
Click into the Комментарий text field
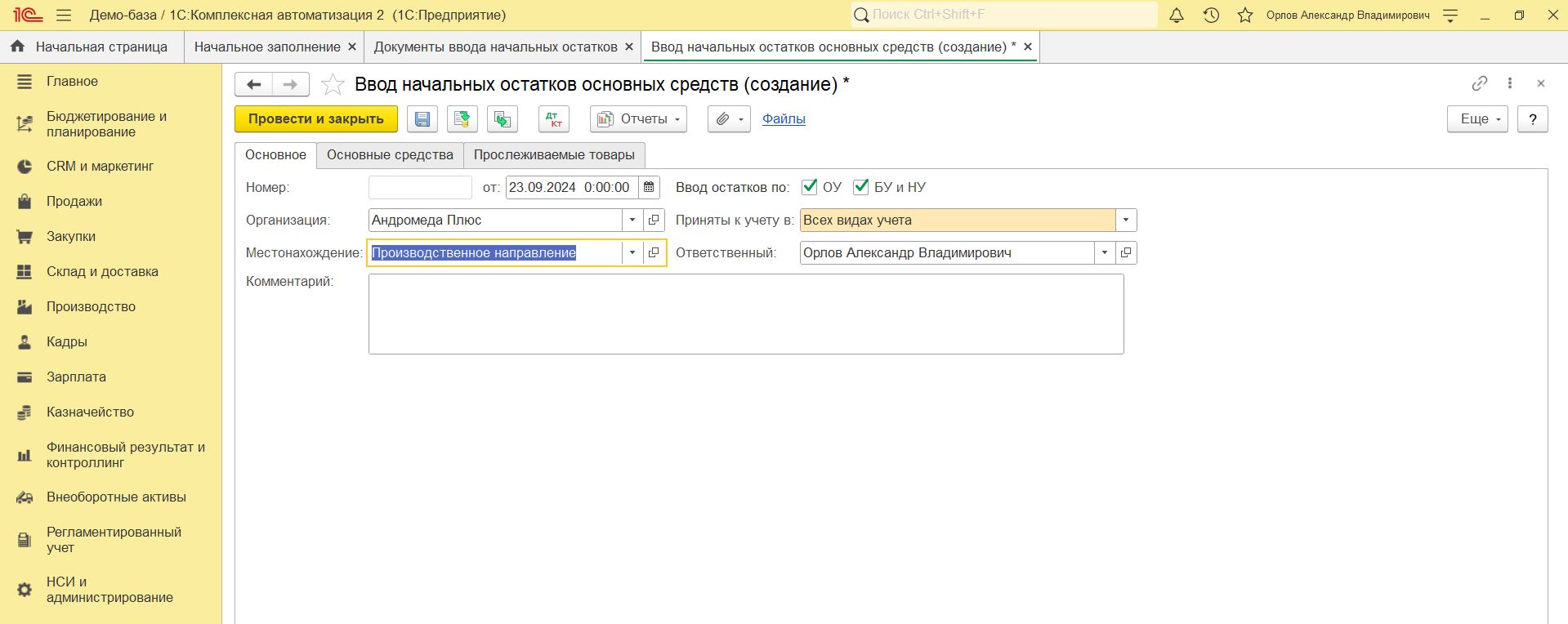(745, 314)
